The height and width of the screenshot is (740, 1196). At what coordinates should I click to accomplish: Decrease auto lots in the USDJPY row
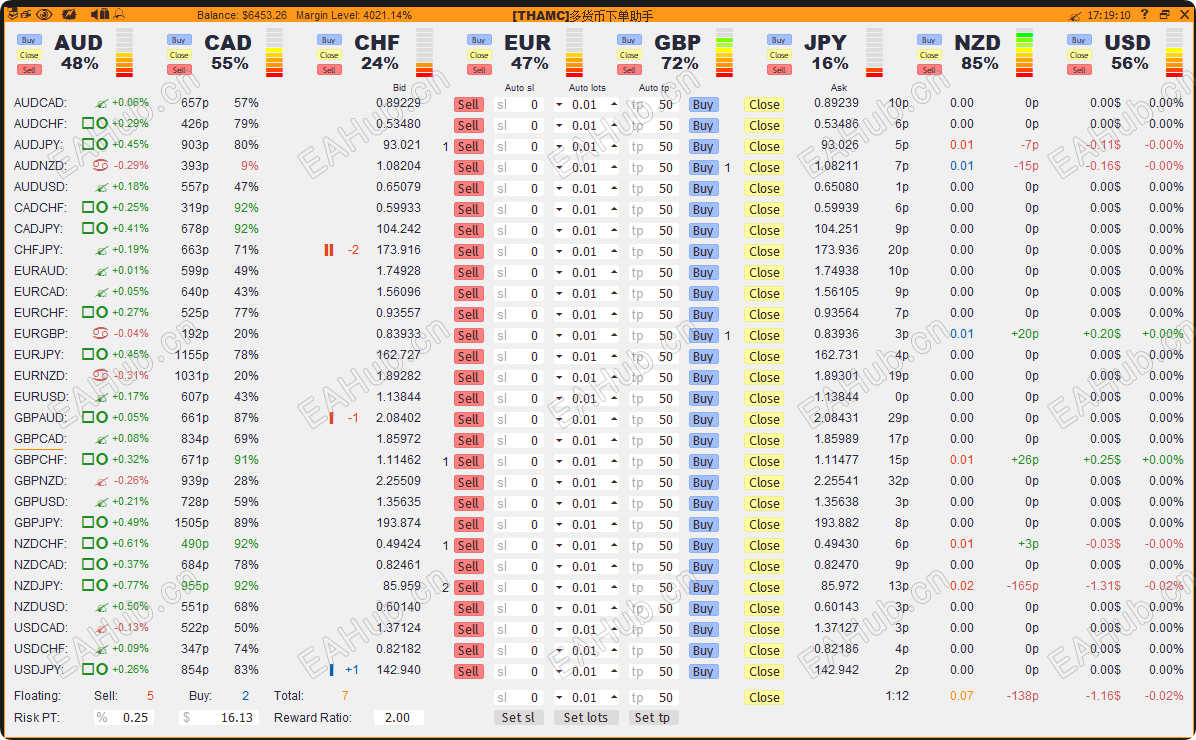pyautogui.click(x=559, y=672)
